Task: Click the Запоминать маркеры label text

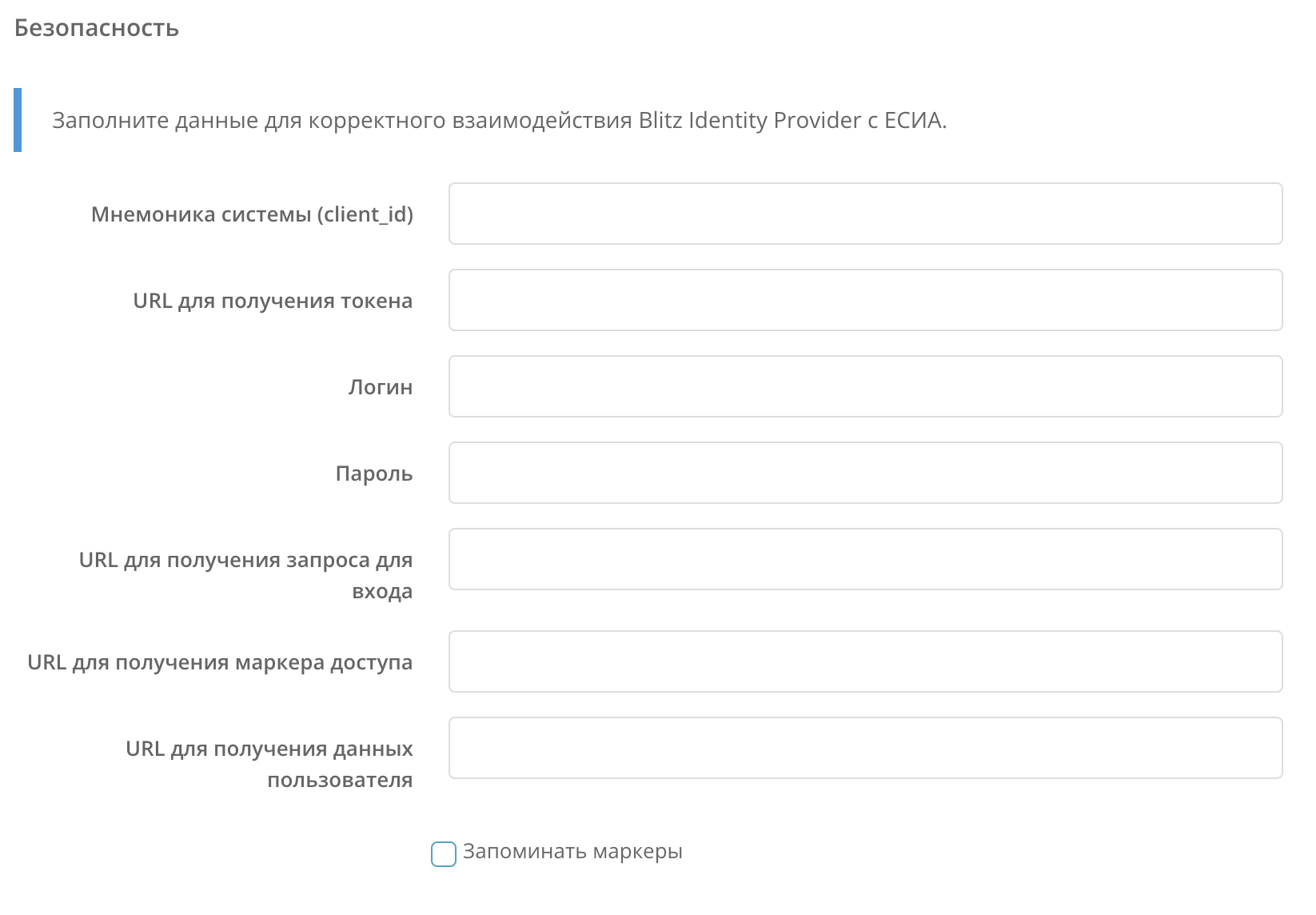Action: click(572, 852)
